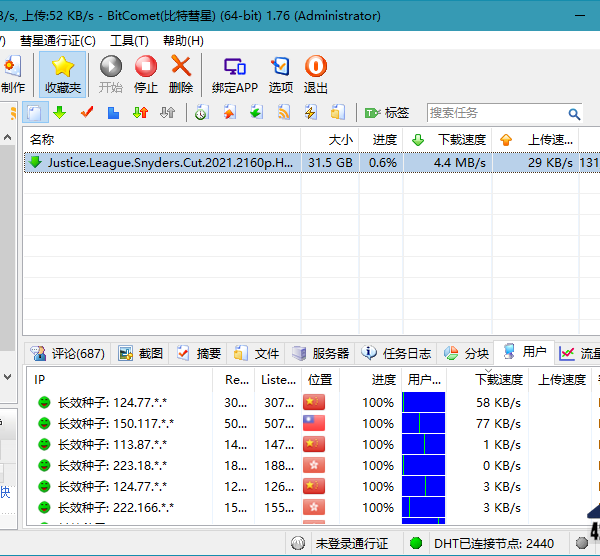Open the 选项 options icon
Screen dimensions: 600x556
[281, 68]
